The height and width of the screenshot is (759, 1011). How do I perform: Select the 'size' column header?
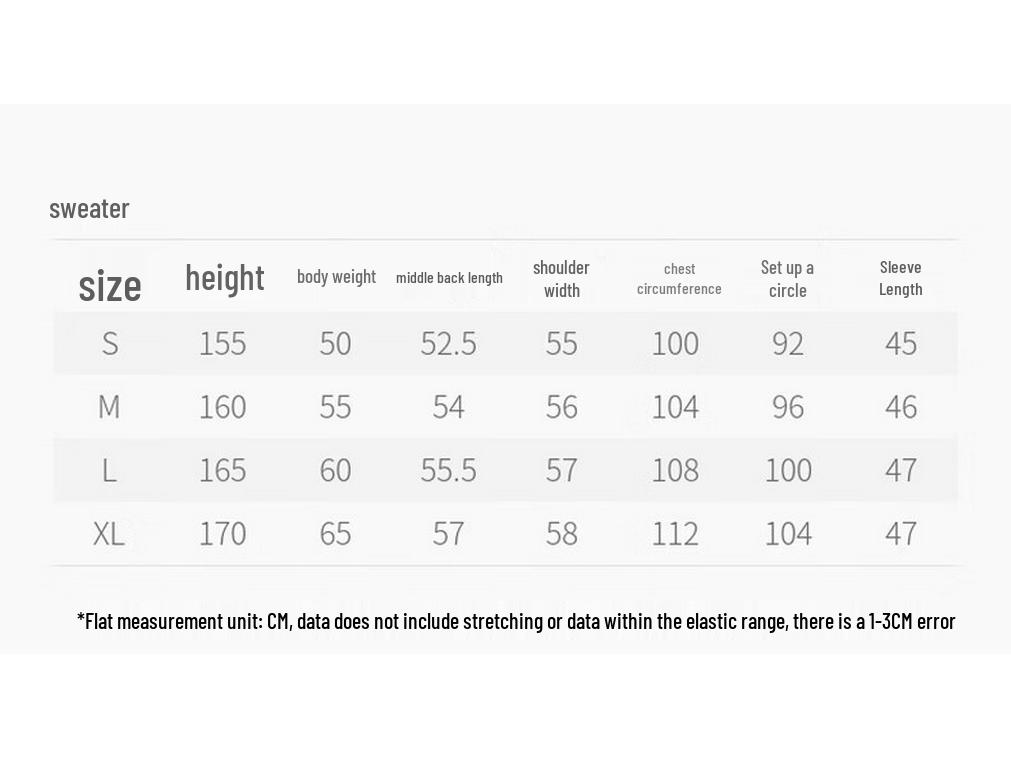110,286
